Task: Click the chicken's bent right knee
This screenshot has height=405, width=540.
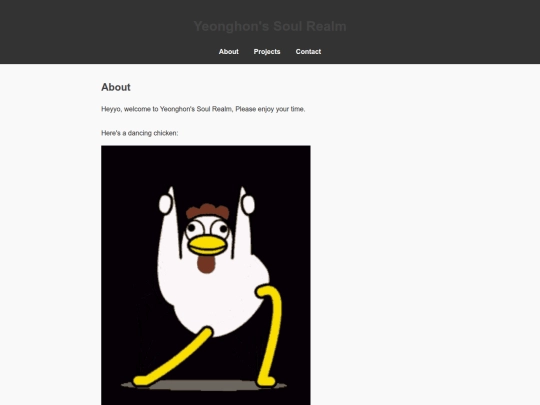Action: click(266, 292)
